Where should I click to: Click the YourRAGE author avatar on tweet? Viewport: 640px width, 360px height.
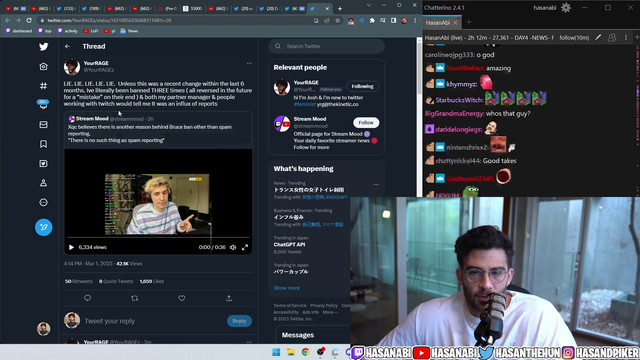(x=72, y=67)
